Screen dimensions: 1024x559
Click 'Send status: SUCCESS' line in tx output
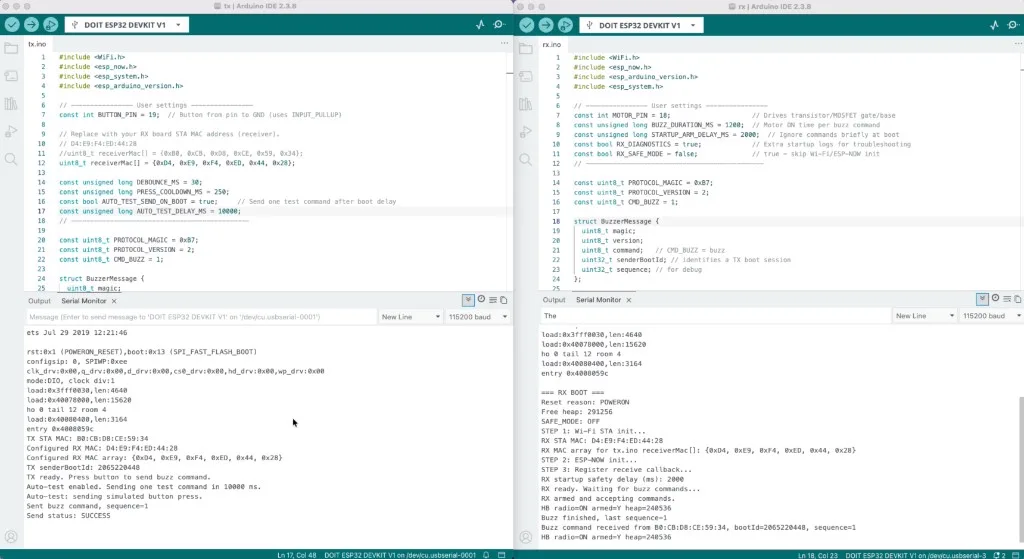pos(69,516)
